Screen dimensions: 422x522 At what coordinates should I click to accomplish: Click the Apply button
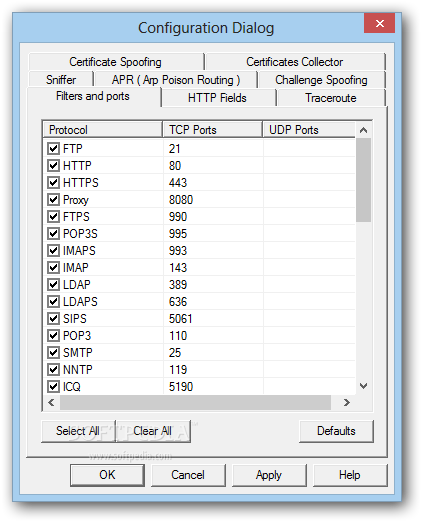click(x=269, y=475)
